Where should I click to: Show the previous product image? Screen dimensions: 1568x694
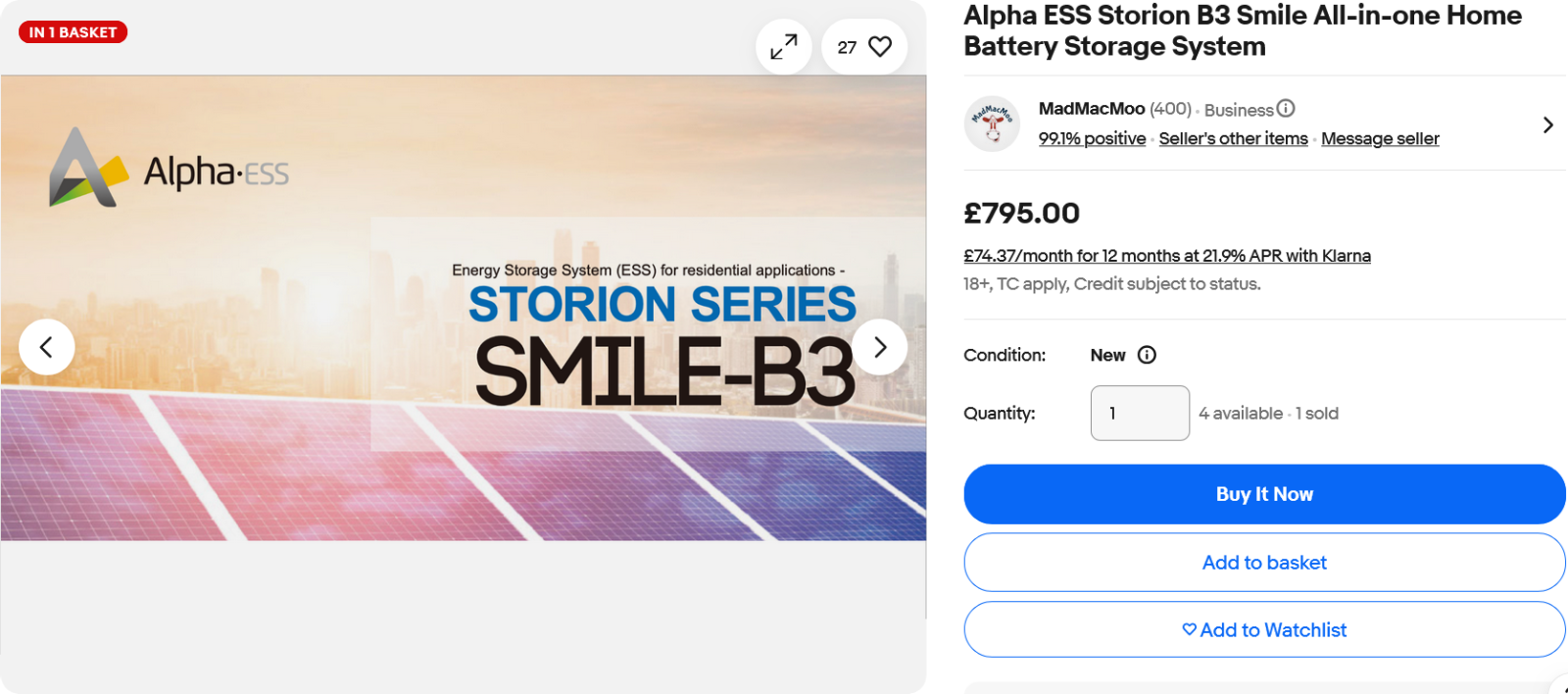[46, 347]
